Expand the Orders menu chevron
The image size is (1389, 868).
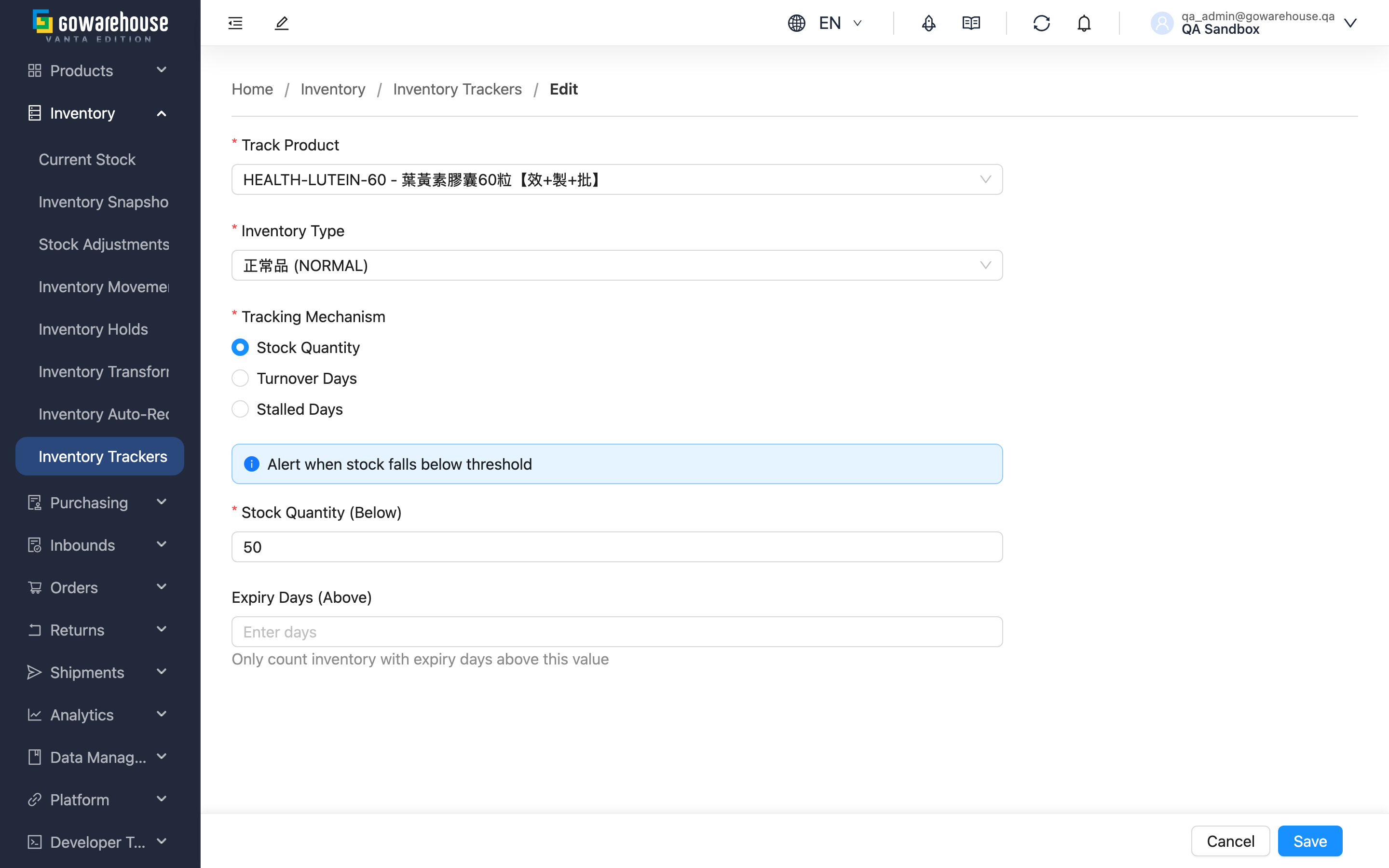(x=161, y=587)
